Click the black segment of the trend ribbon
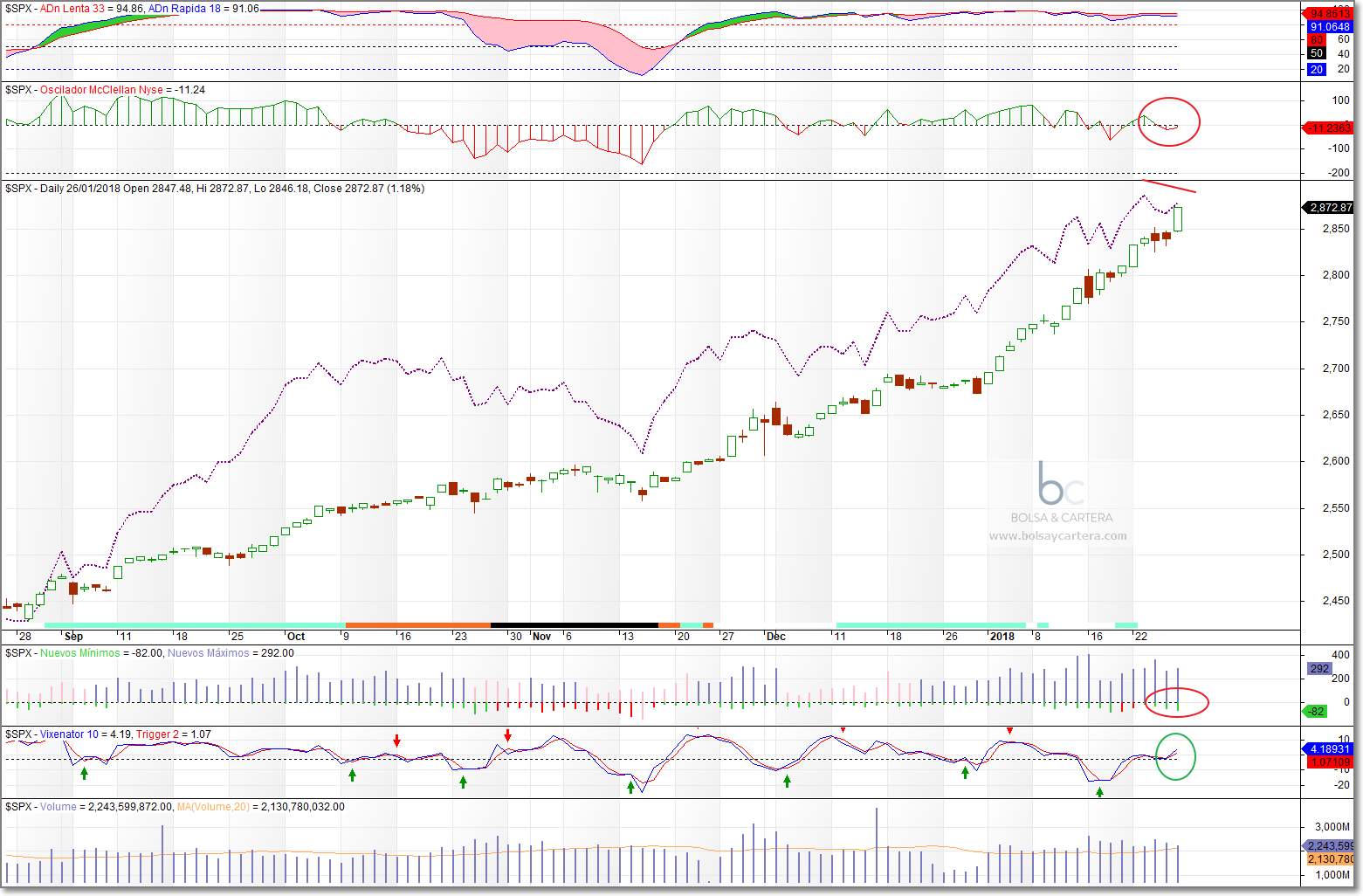 pos(575,625)
